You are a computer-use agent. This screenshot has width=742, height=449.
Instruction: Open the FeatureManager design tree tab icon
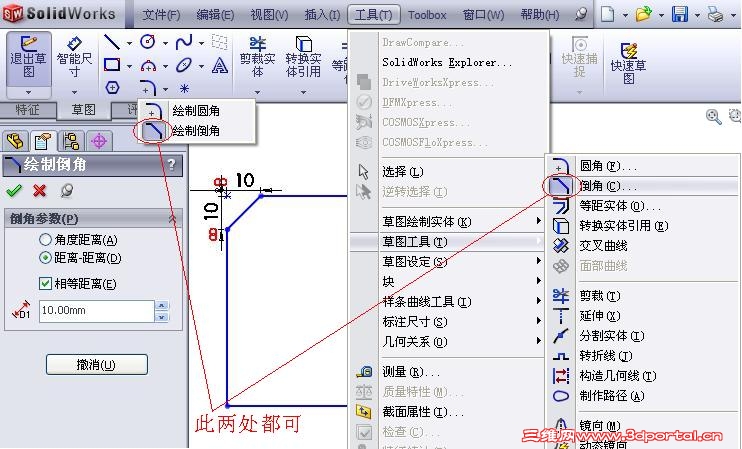click(15, 141)
